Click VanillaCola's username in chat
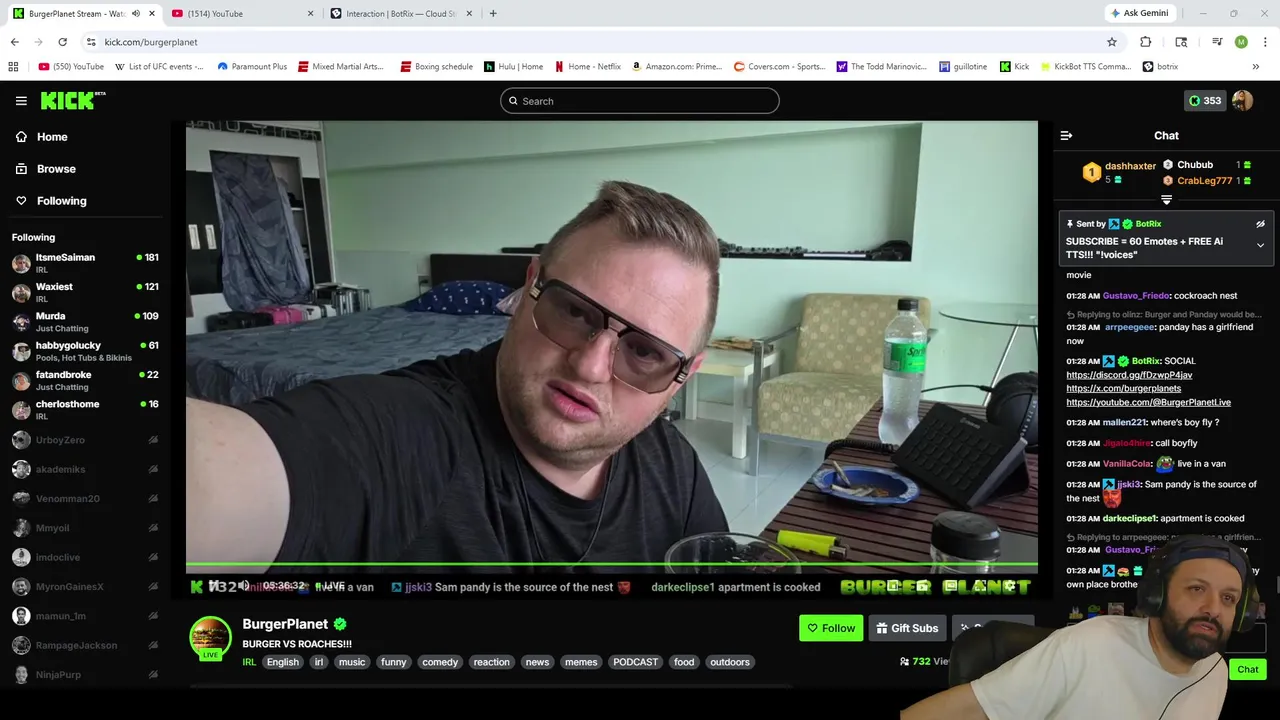The width and height of the screenshot is (1280, 720). (1128, 464)
